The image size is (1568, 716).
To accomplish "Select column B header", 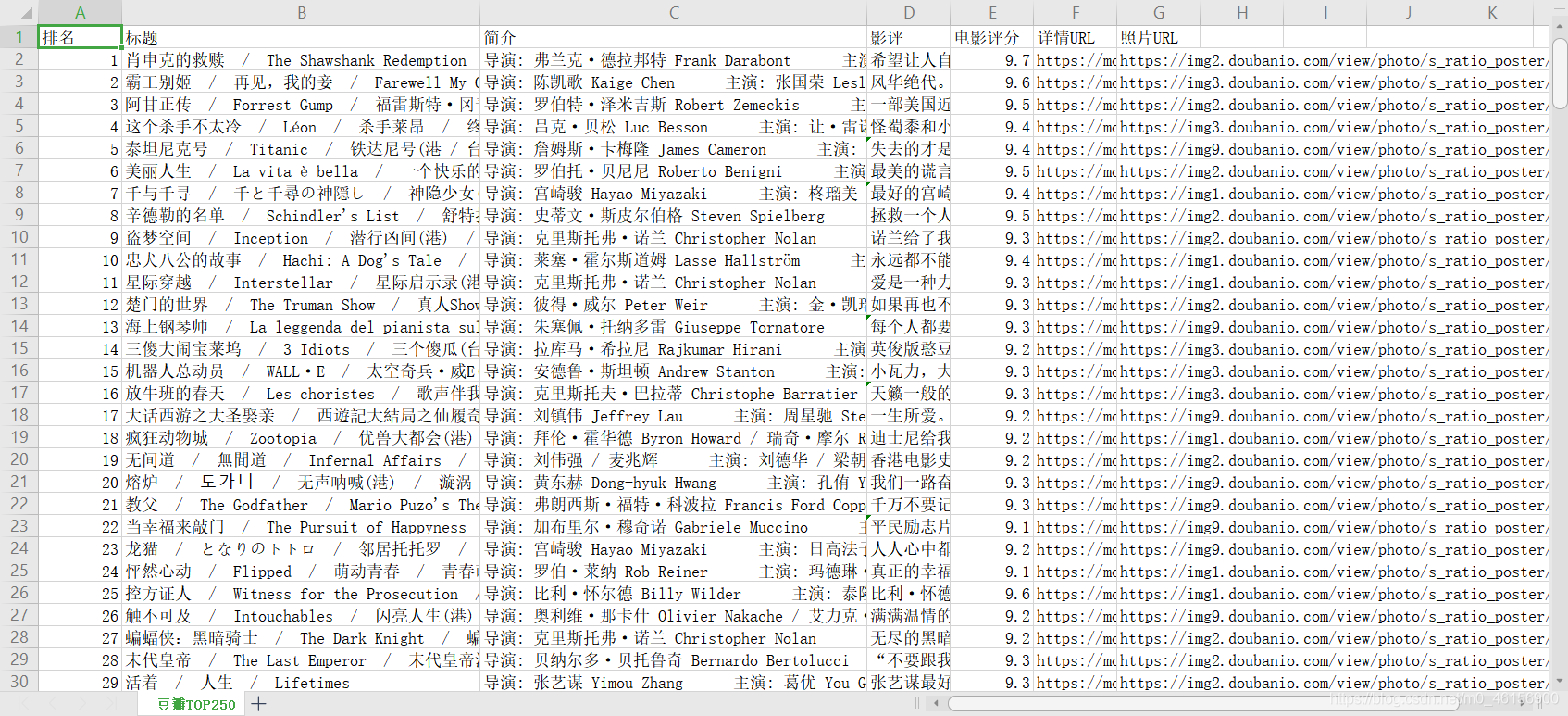I will tap(302, 13).
